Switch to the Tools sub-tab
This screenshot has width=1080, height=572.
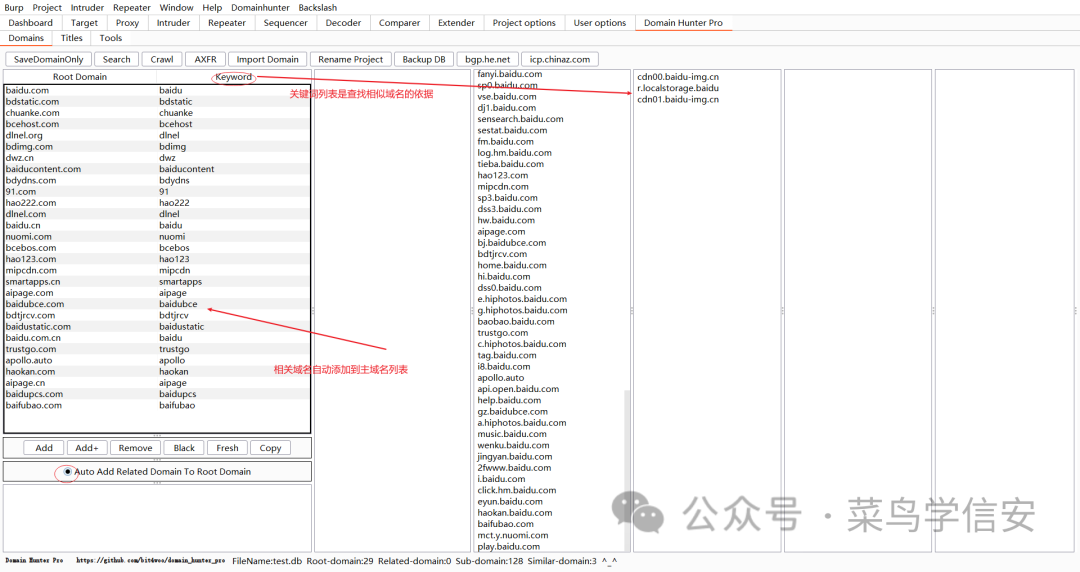point(111,38)
